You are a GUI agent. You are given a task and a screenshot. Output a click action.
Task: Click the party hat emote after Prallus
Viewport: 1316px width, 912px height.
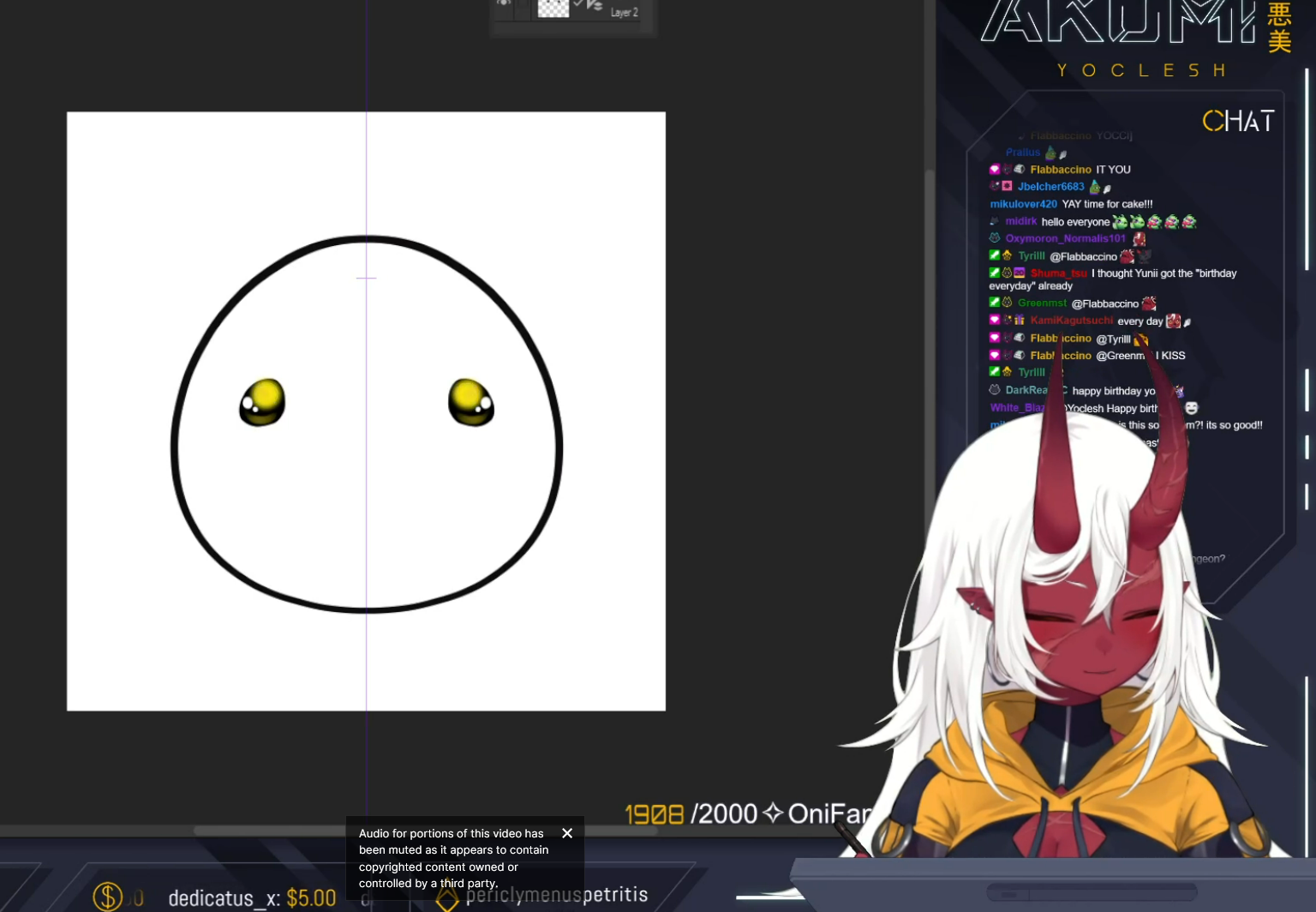(1050, 153)
